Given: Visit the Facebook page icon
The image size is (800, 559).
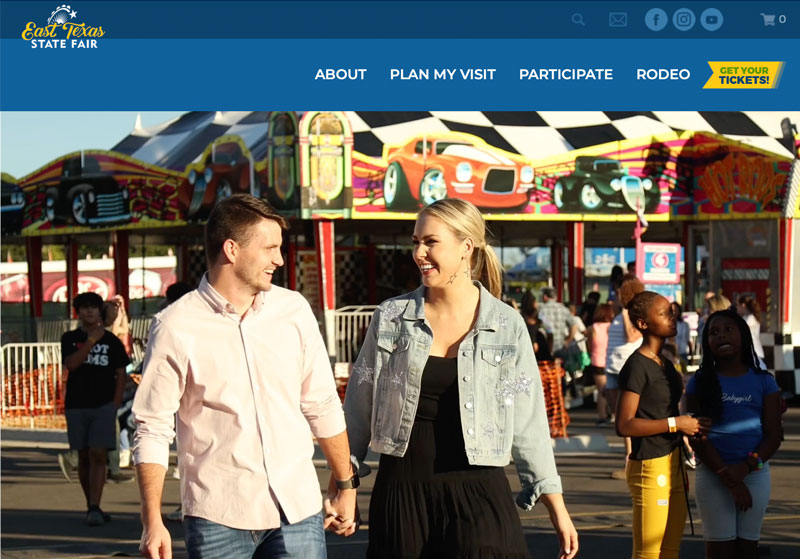Looking at the screenshot, I should [656, 19].
